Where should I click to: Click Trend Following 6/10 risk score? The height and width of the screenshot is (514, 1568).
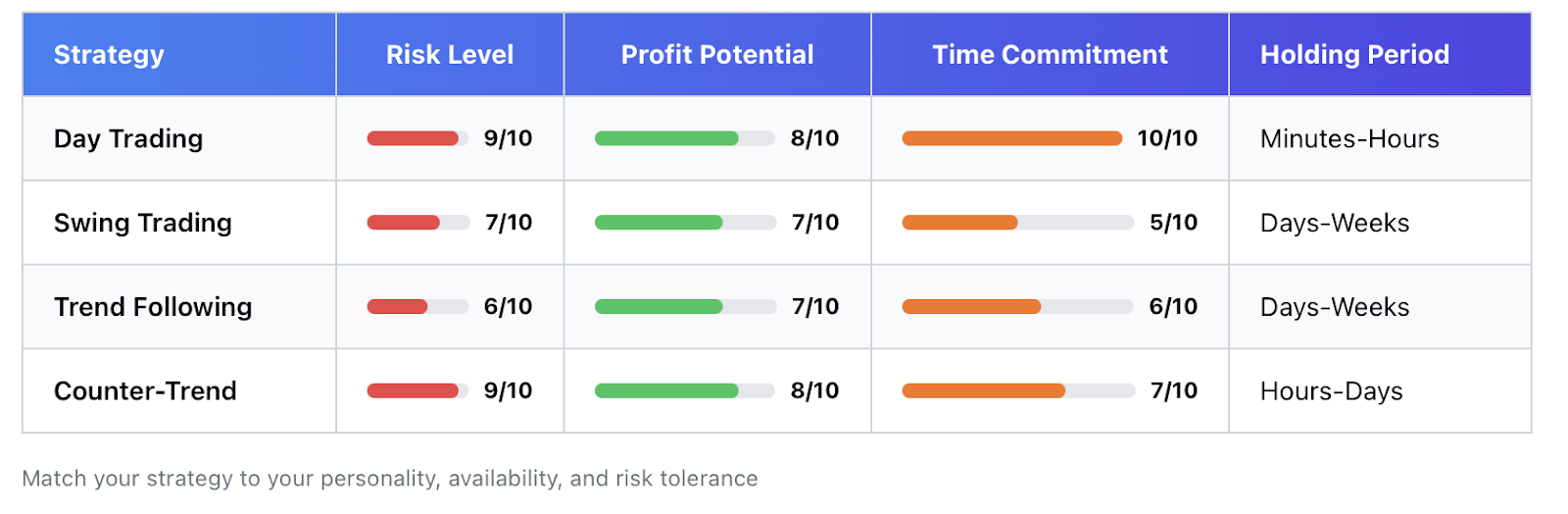click(508, 307)
